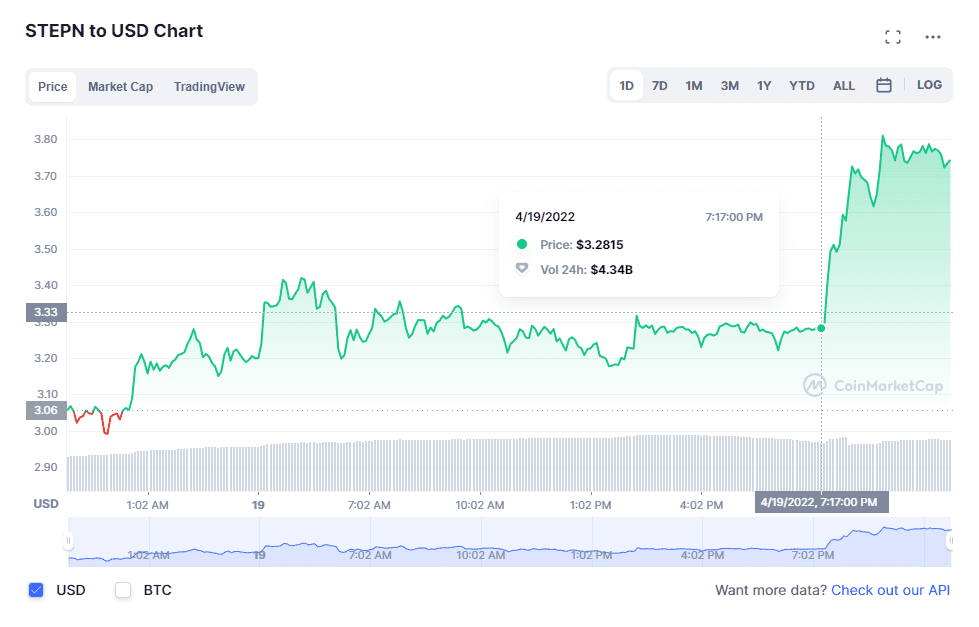The width and height of the screenshot is (979, 627).
Task: Click the Check out our API link
Action: click(x=890, y=590)
